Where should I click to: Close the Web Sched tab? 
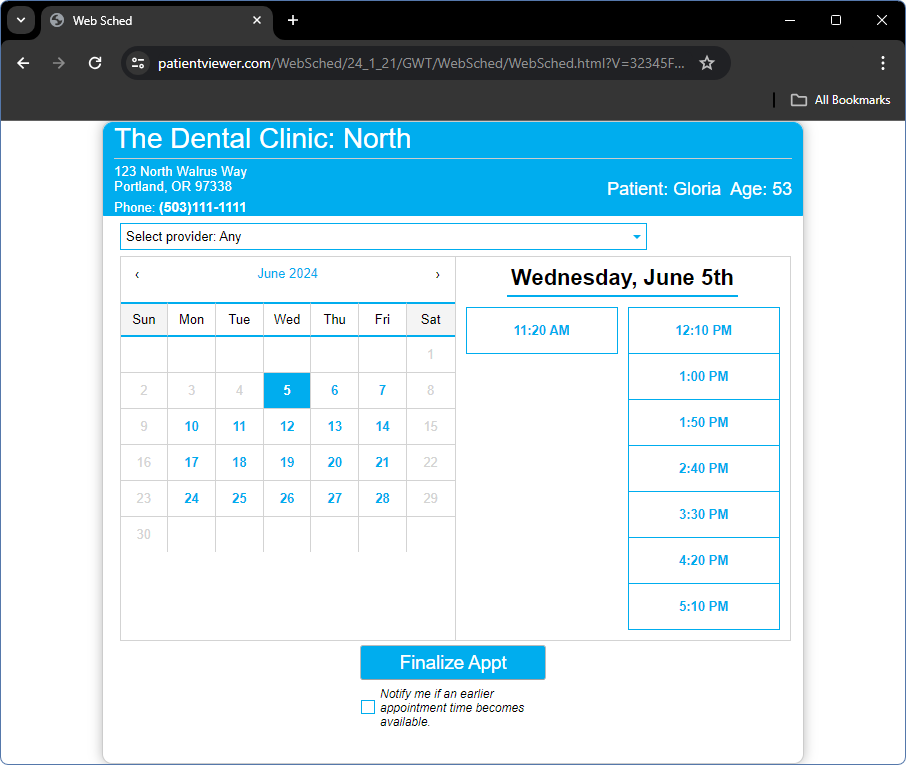coord(257,20)
